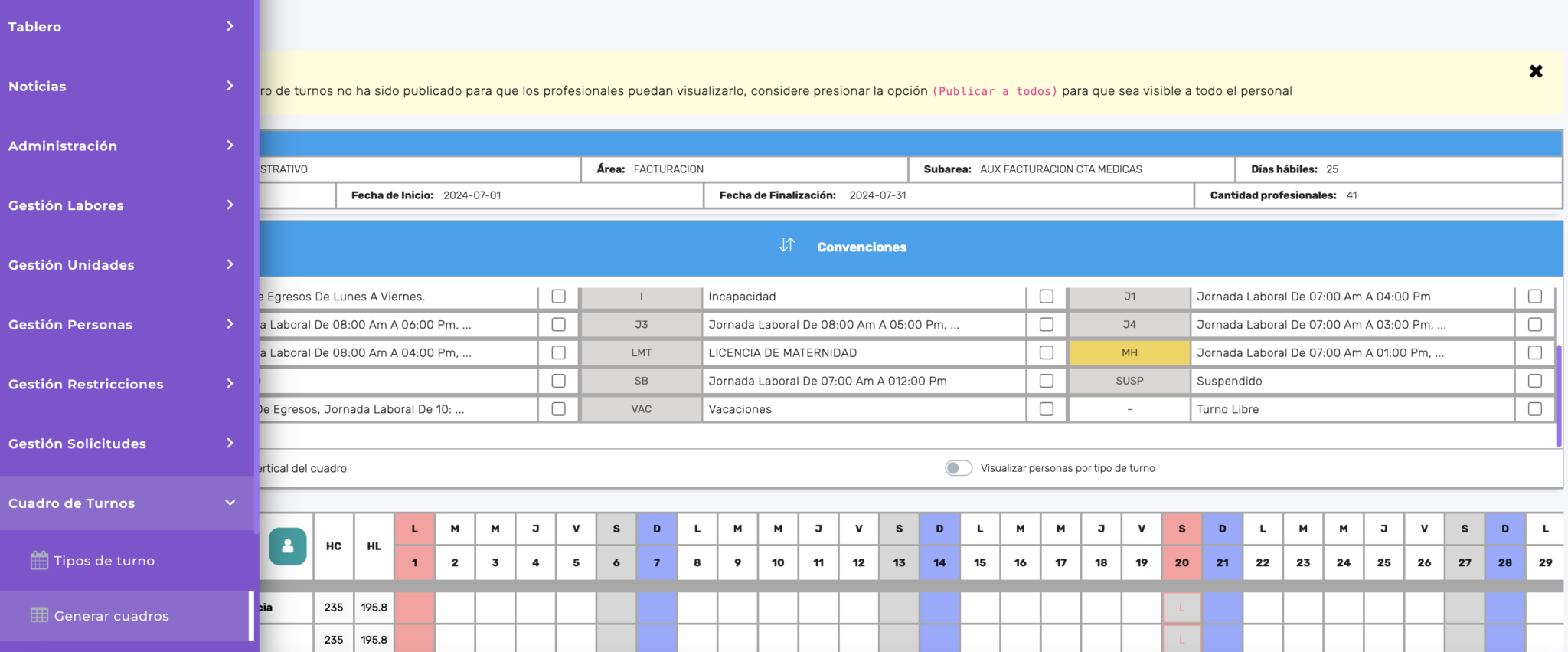Select the VAC vacaciones code tag
The height and width of the screenshot is (652, 1568).
[642, 409]
